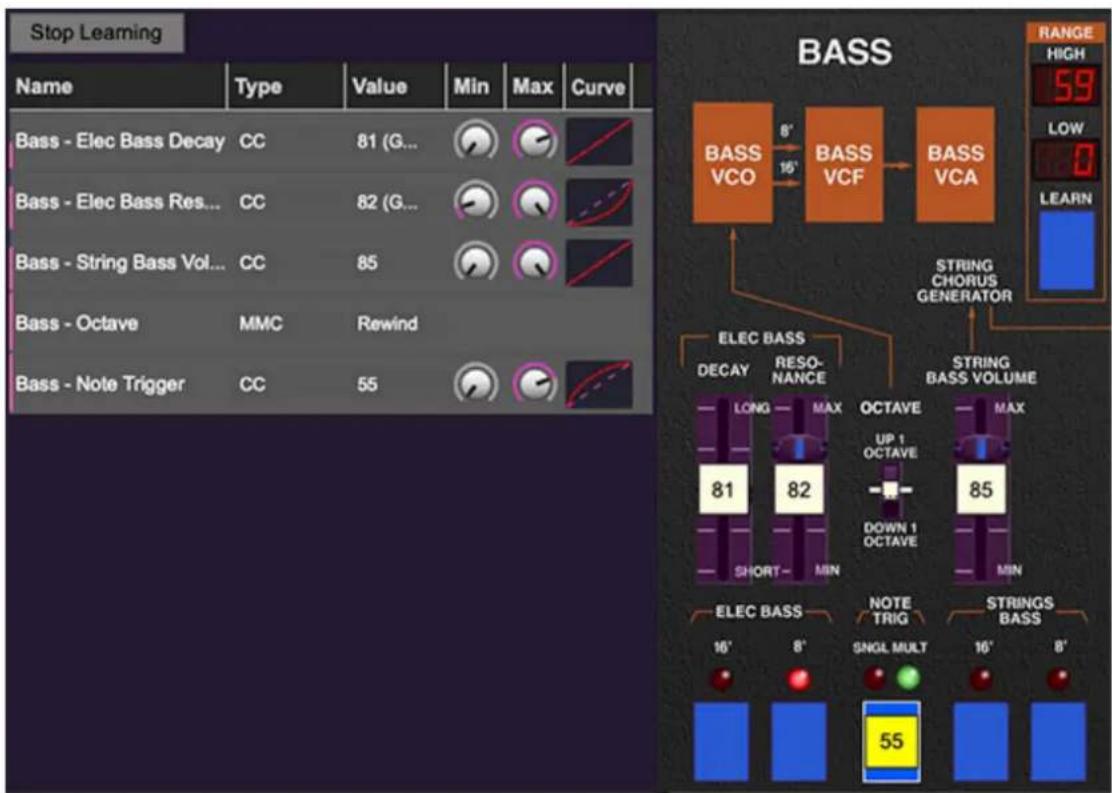Click the 82 (G... value cell
This screenshot has width=1112, height=793.
pos(387,202)
